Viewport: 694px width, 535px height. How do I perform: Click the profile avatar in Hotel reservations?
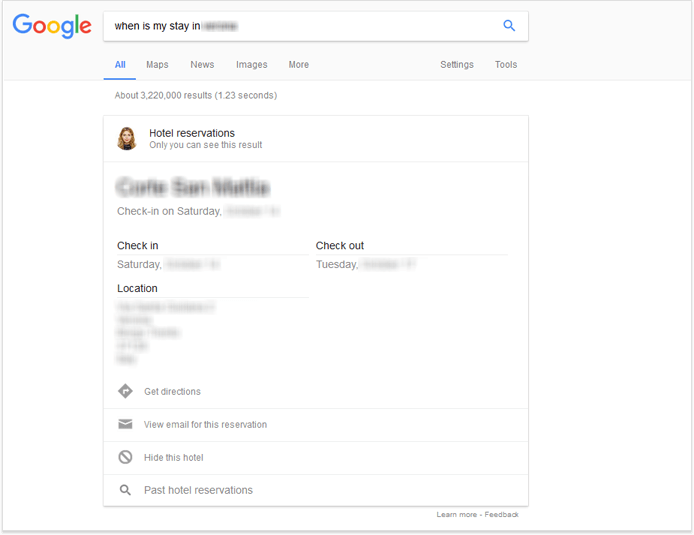(127, 139)
